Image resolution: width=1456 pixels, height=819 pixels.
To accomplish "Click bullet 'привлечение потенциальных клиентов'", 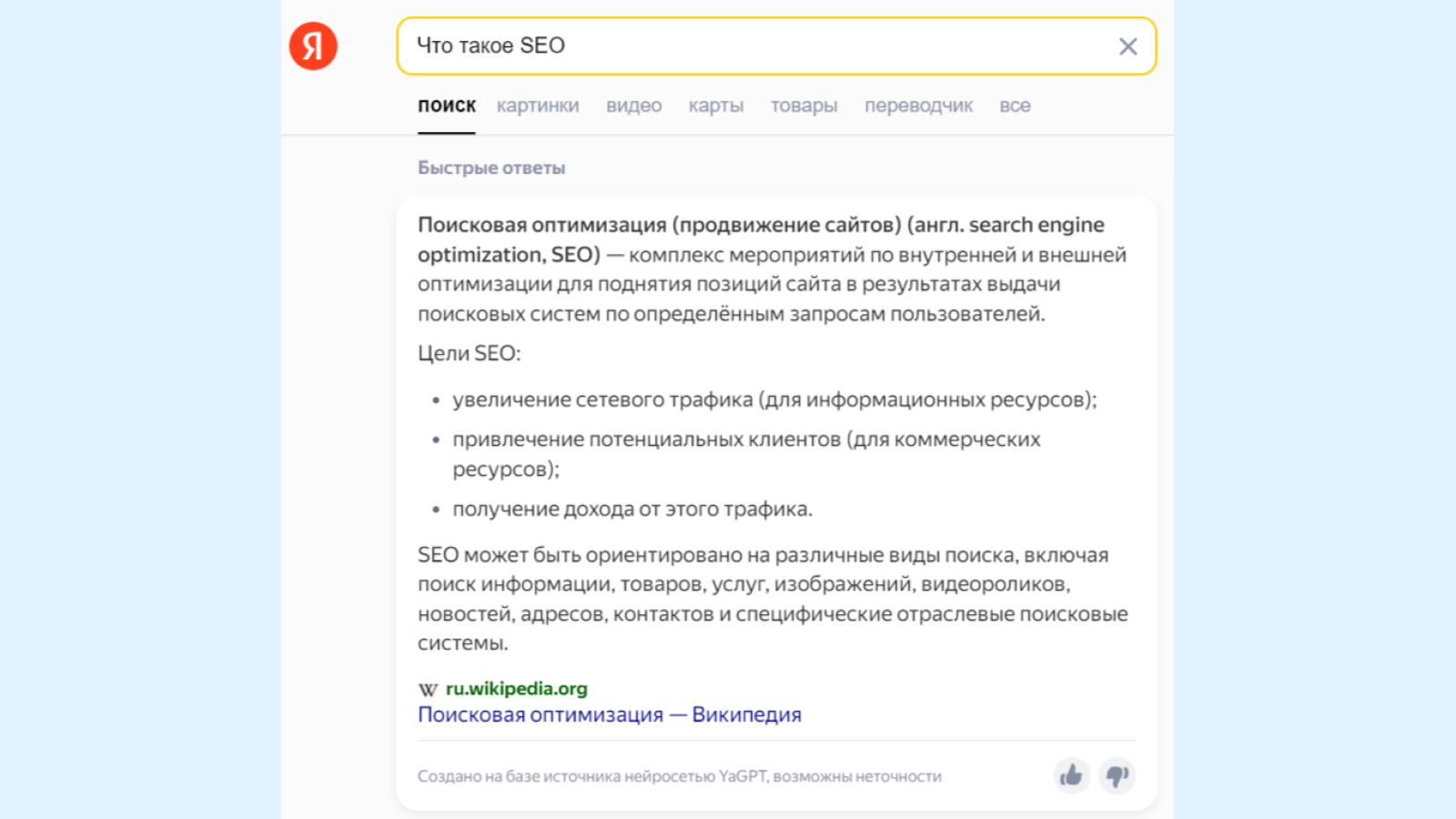I will tap(746, 454).
